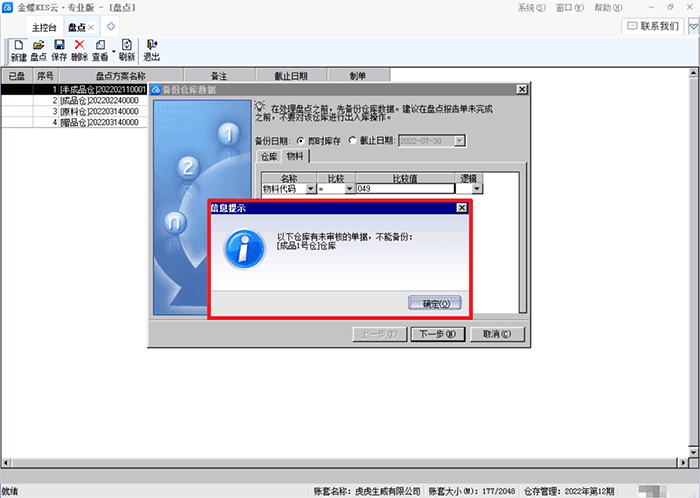Click the 退出 (Exit) toolbar icon

tap(151, 50)
